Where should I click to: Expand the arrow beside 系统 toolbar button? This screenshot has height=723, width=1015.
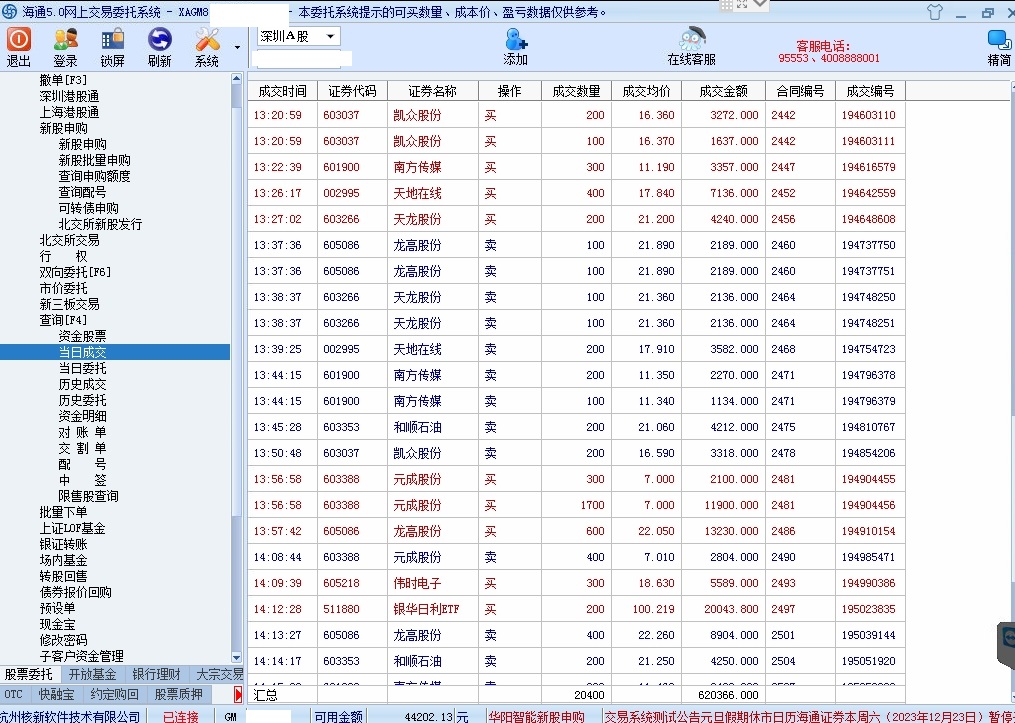tap(237, 47)
